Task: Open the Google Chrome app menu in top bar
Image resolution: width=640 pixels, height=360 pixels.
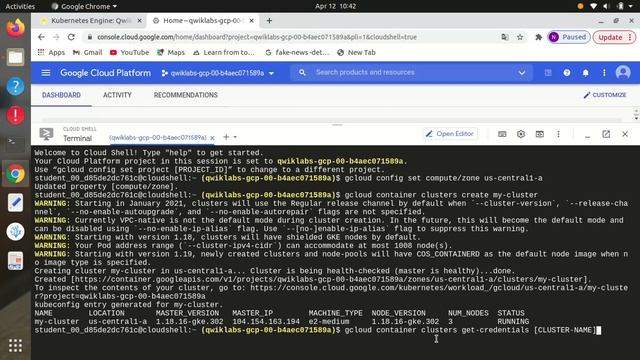Action: pos(84,6)
